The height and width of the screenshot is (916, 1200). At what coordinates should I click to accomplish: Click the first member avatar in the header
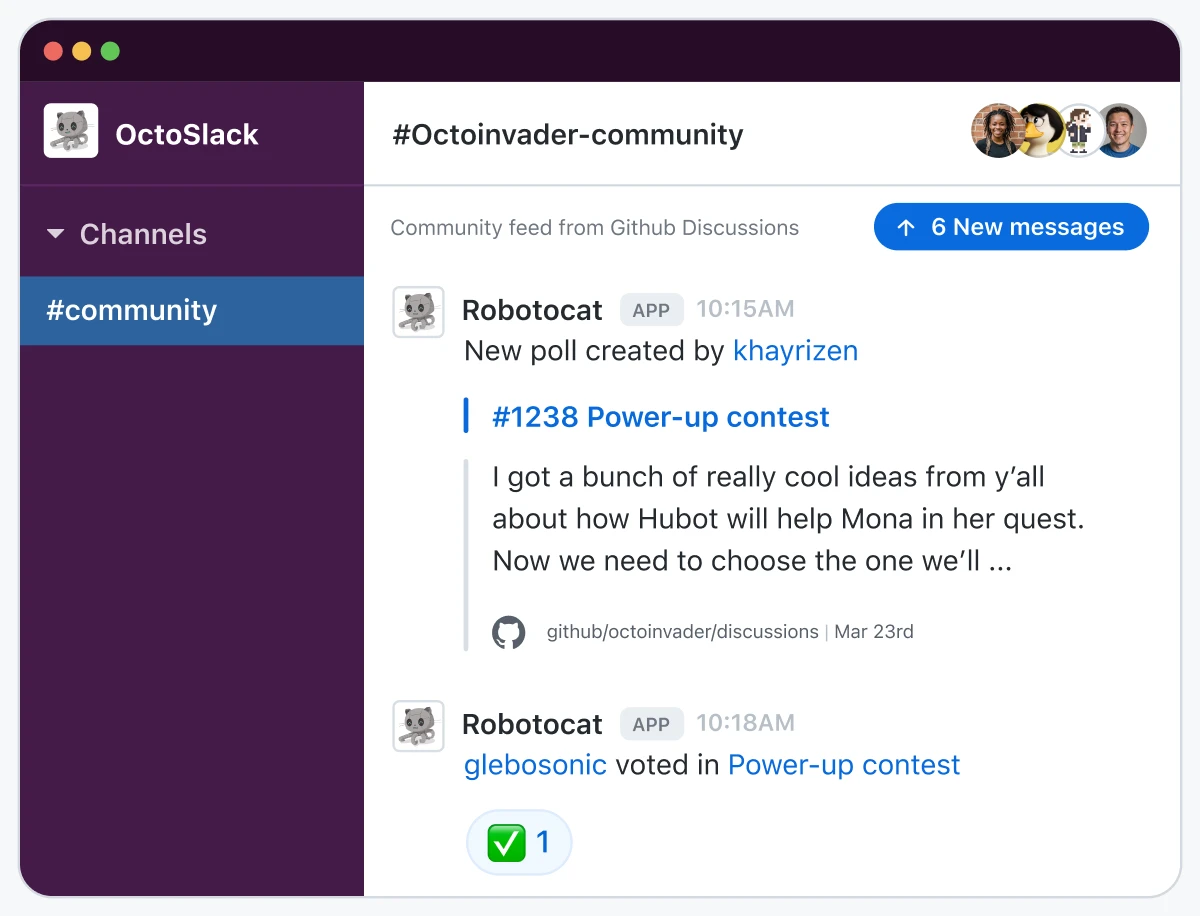(x=997, y=130)
